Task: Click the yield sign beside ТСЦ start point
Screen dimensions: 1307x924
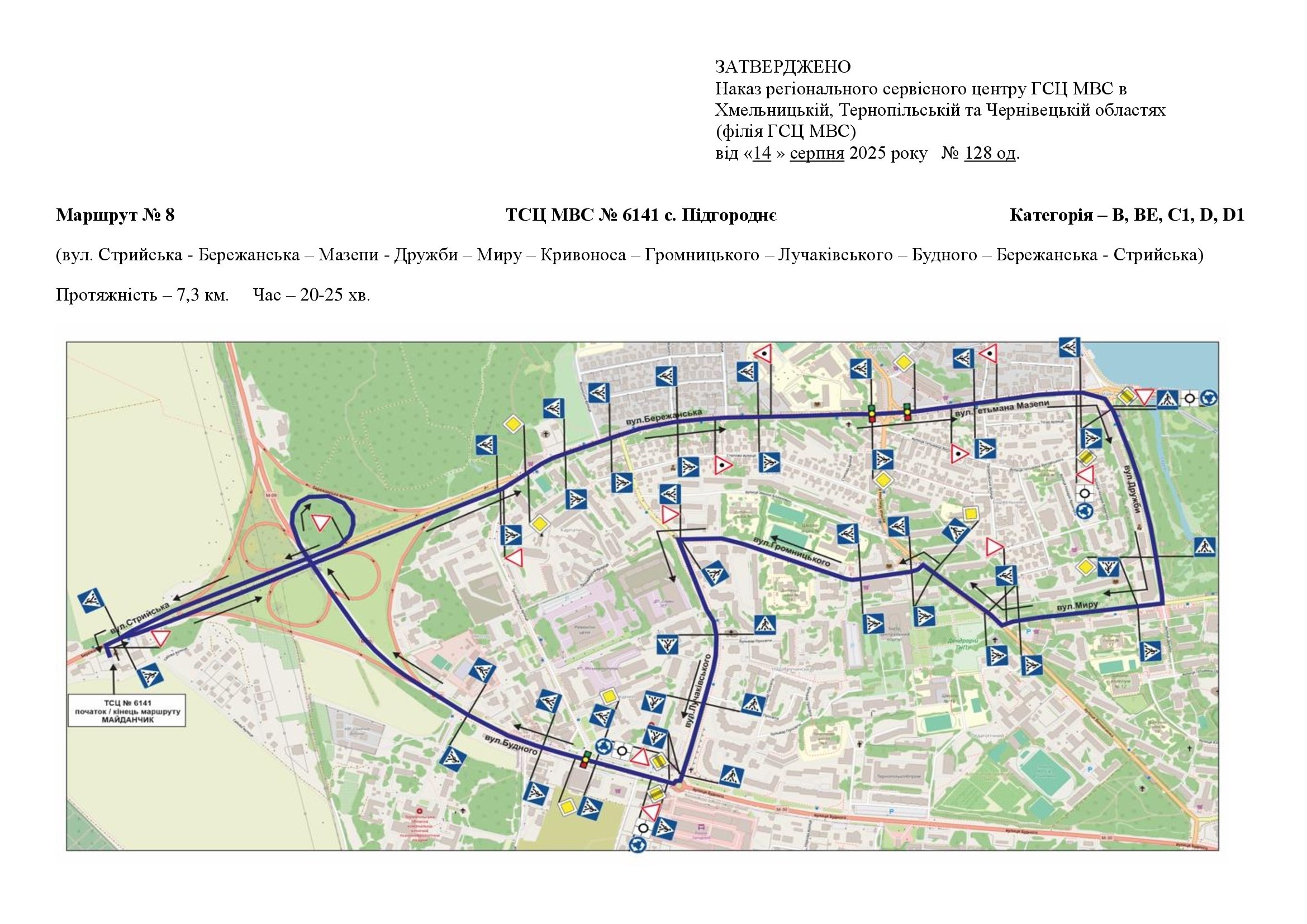Action: [x=160, y=638]
